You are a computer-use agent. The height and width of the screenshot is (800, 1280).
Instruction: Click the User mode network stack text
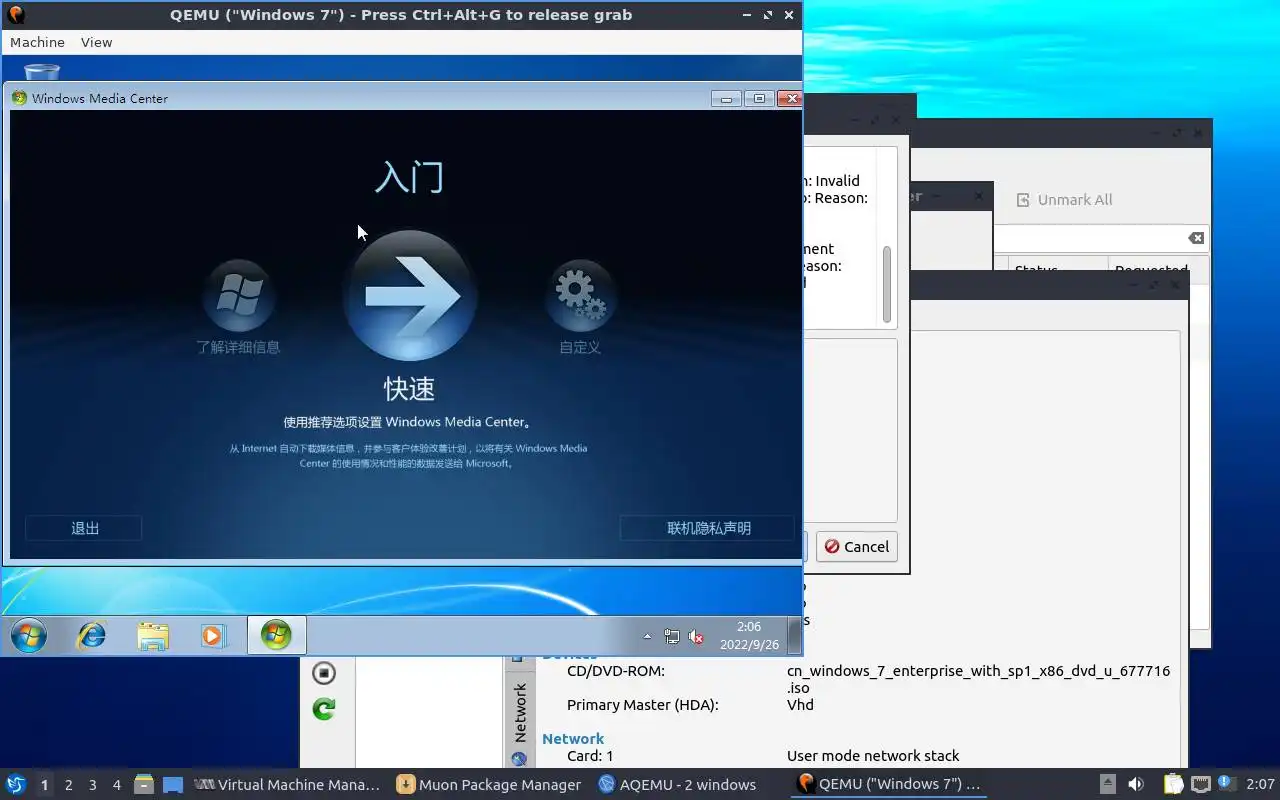tap(873, 755)
